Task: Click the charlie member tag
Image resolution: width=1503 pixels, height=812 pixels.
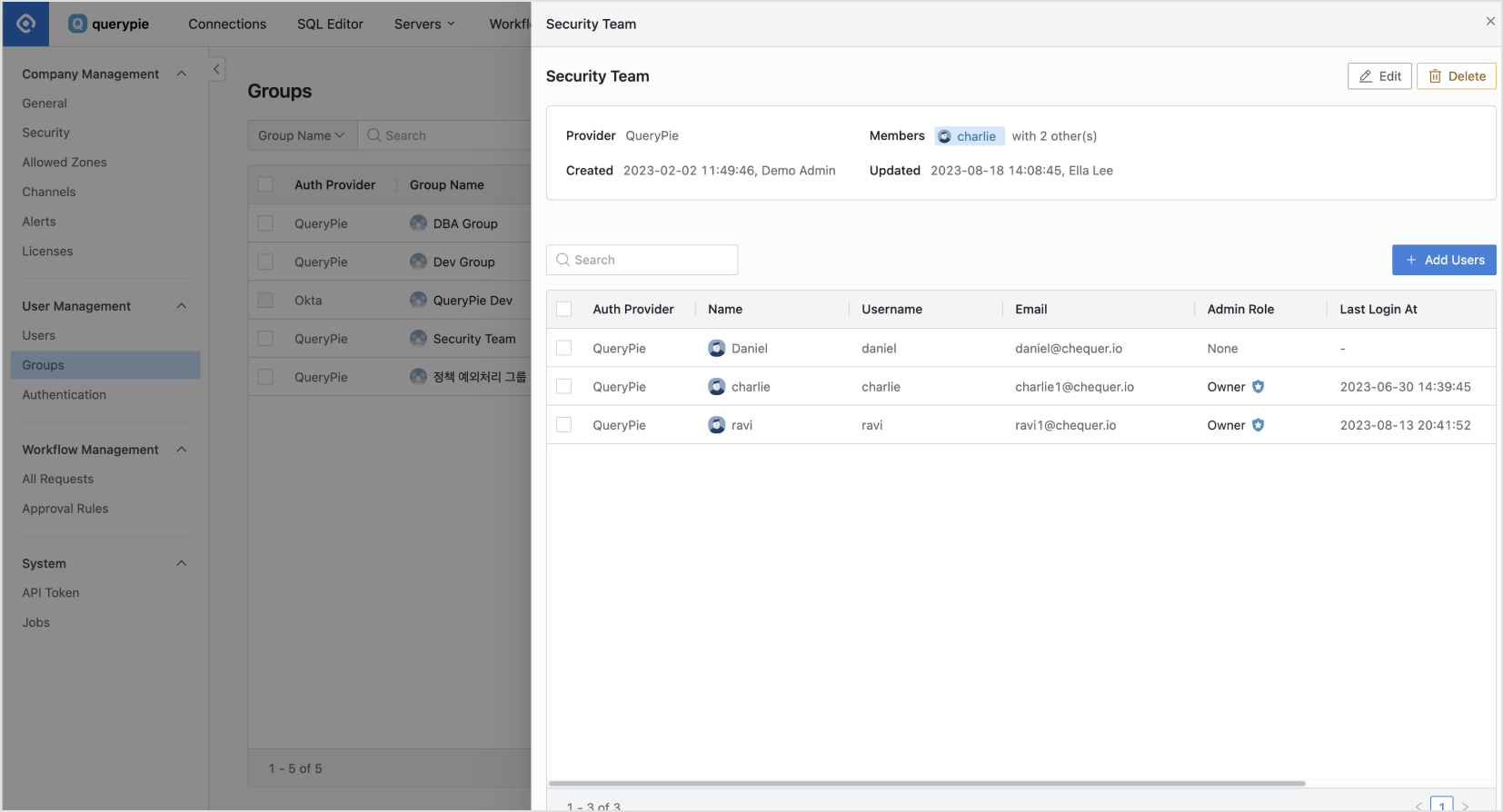Action: [x=969, y=136]
